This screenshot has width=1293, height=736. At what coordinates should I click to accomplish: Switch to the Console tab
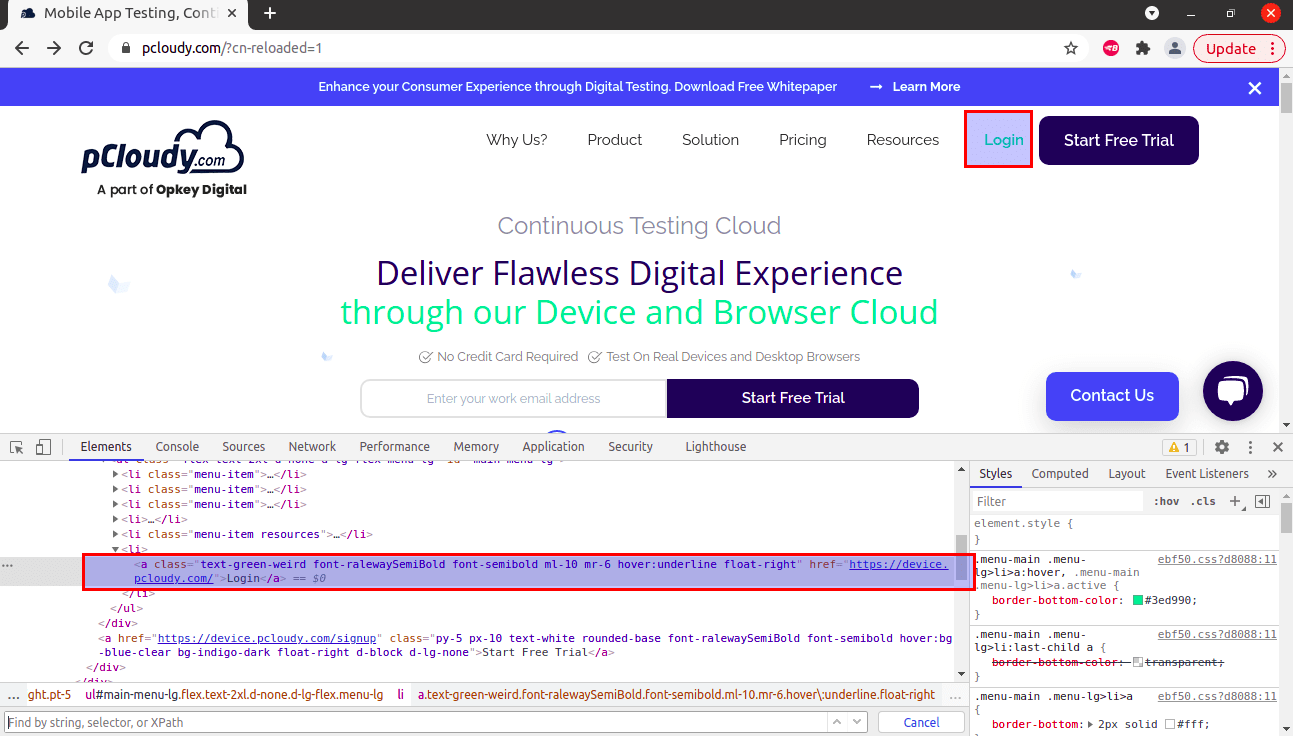point(177,446)
